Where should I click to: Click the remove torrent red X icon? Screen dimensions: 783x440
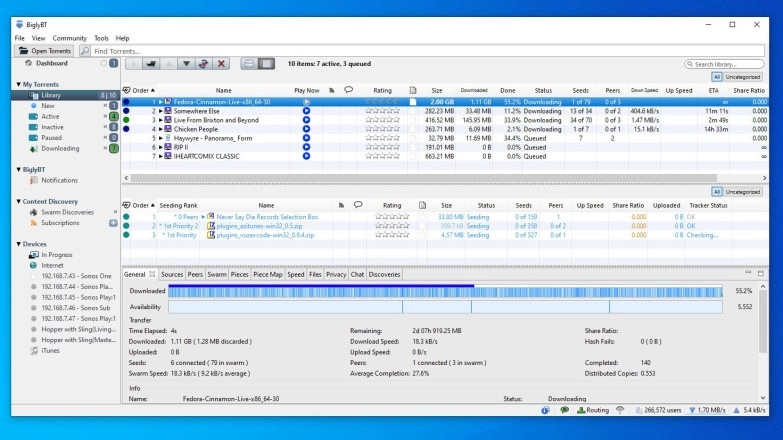pos(221,63)
